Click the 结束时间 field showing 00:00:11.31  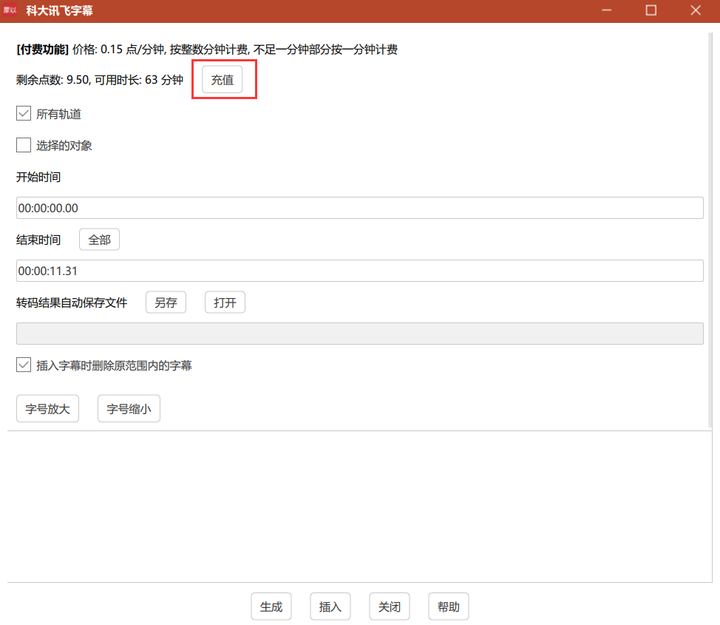tap(360, 271)
